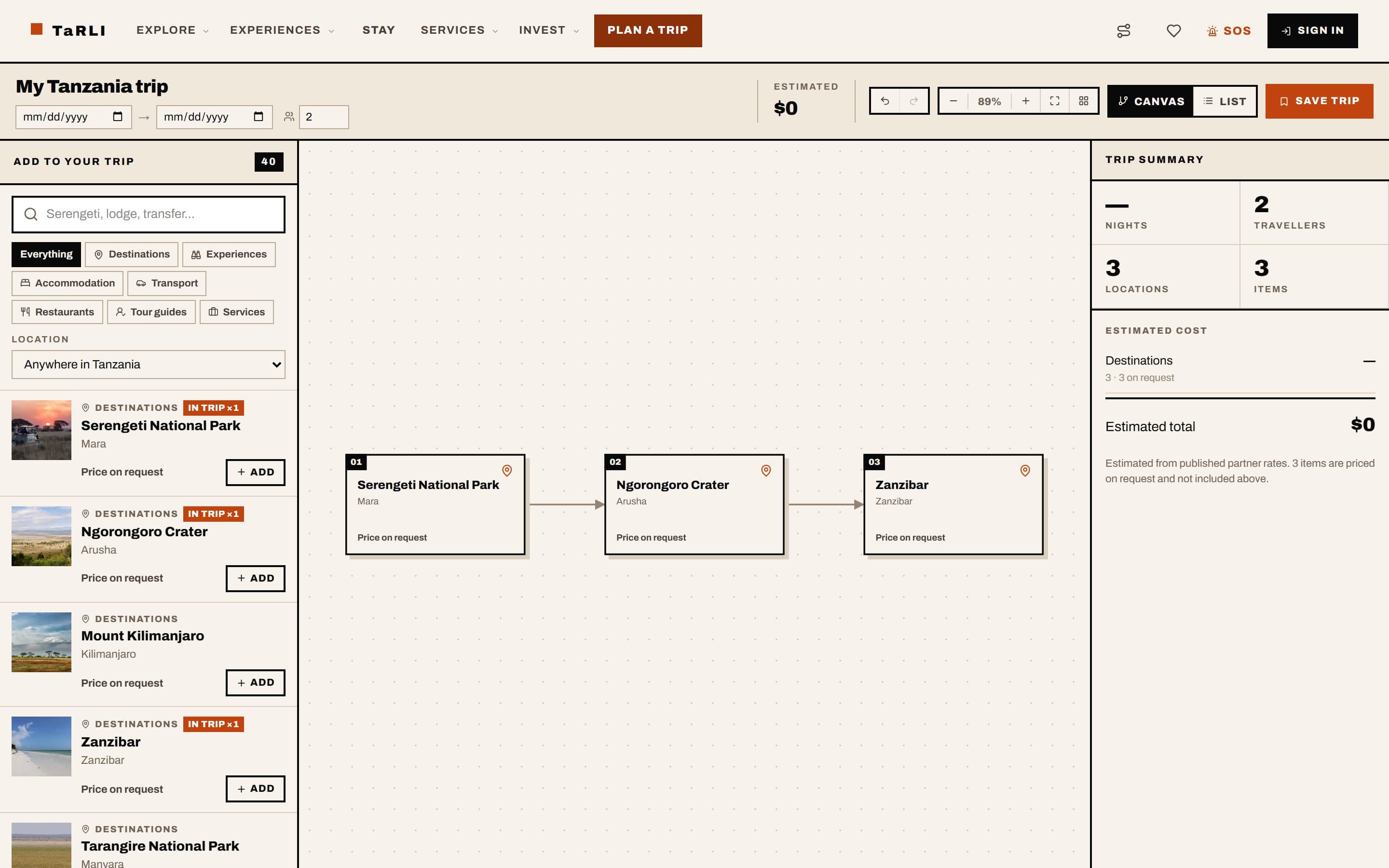The height and width of the screenshot is (868, 1389).
Task: Click pin icon on Serengeti canvas card
Action: tap(507, 471)
